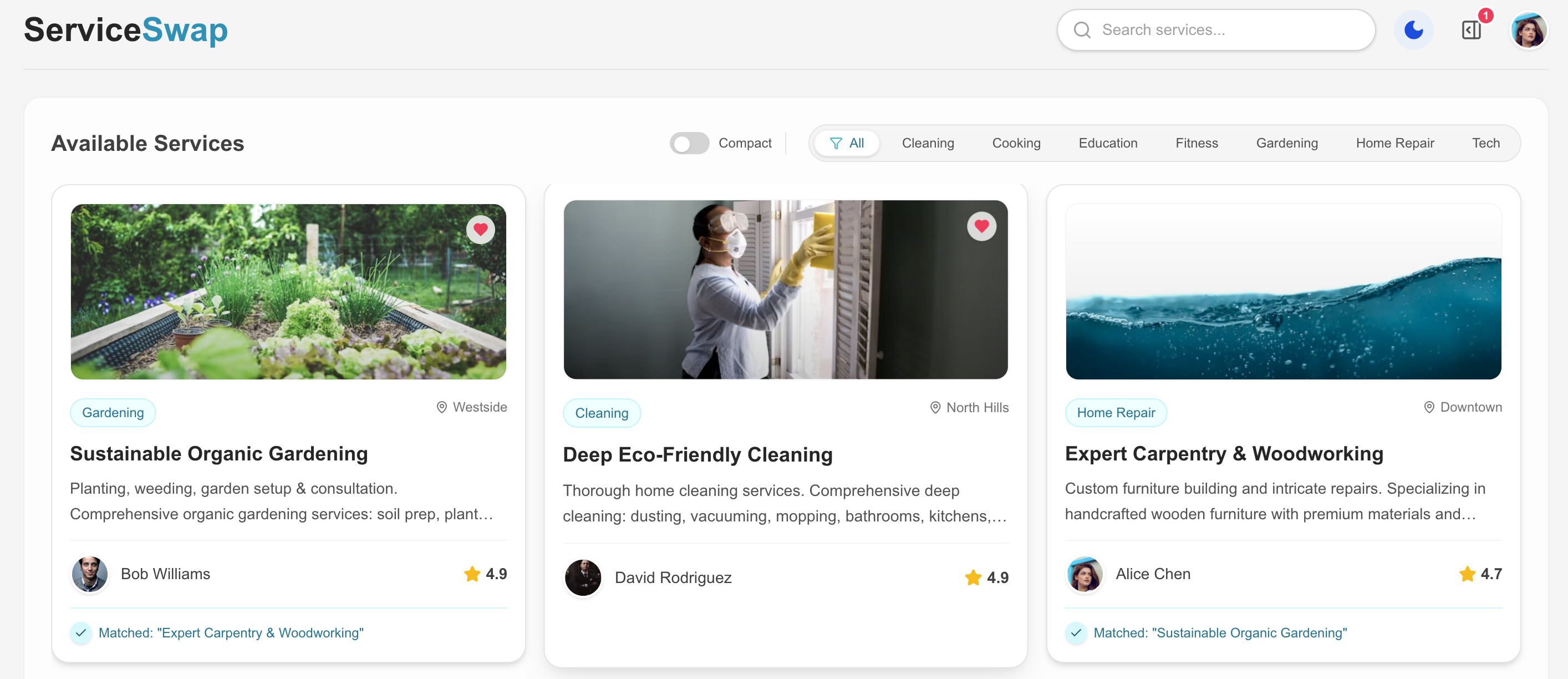Unfavorite the Deep Eco-Friendly Cleaning listing

[x=982, y=226]
